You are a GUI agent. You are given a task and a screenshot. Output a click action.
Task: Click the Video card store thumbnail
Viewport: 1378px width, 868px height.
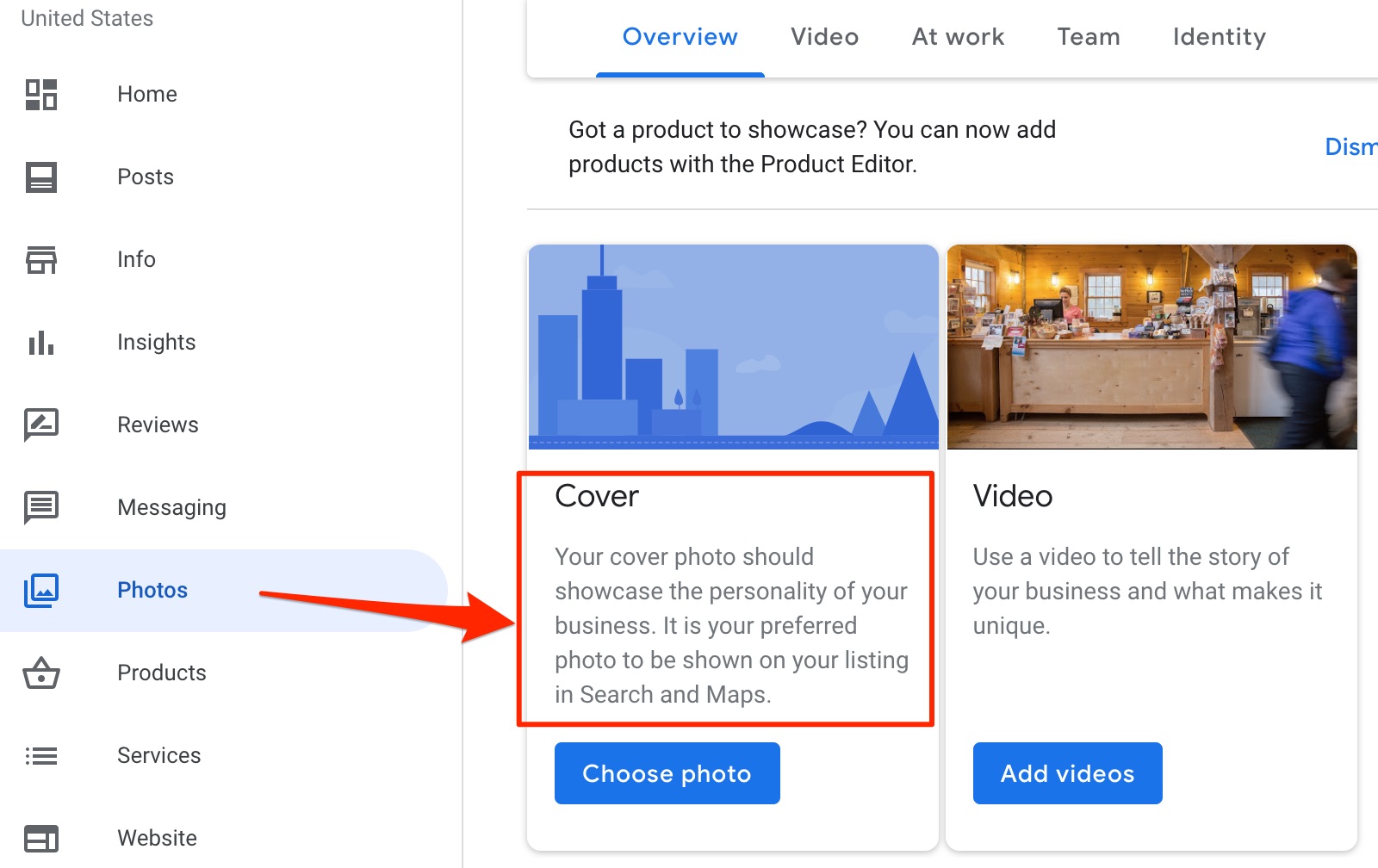point(1152,347)
